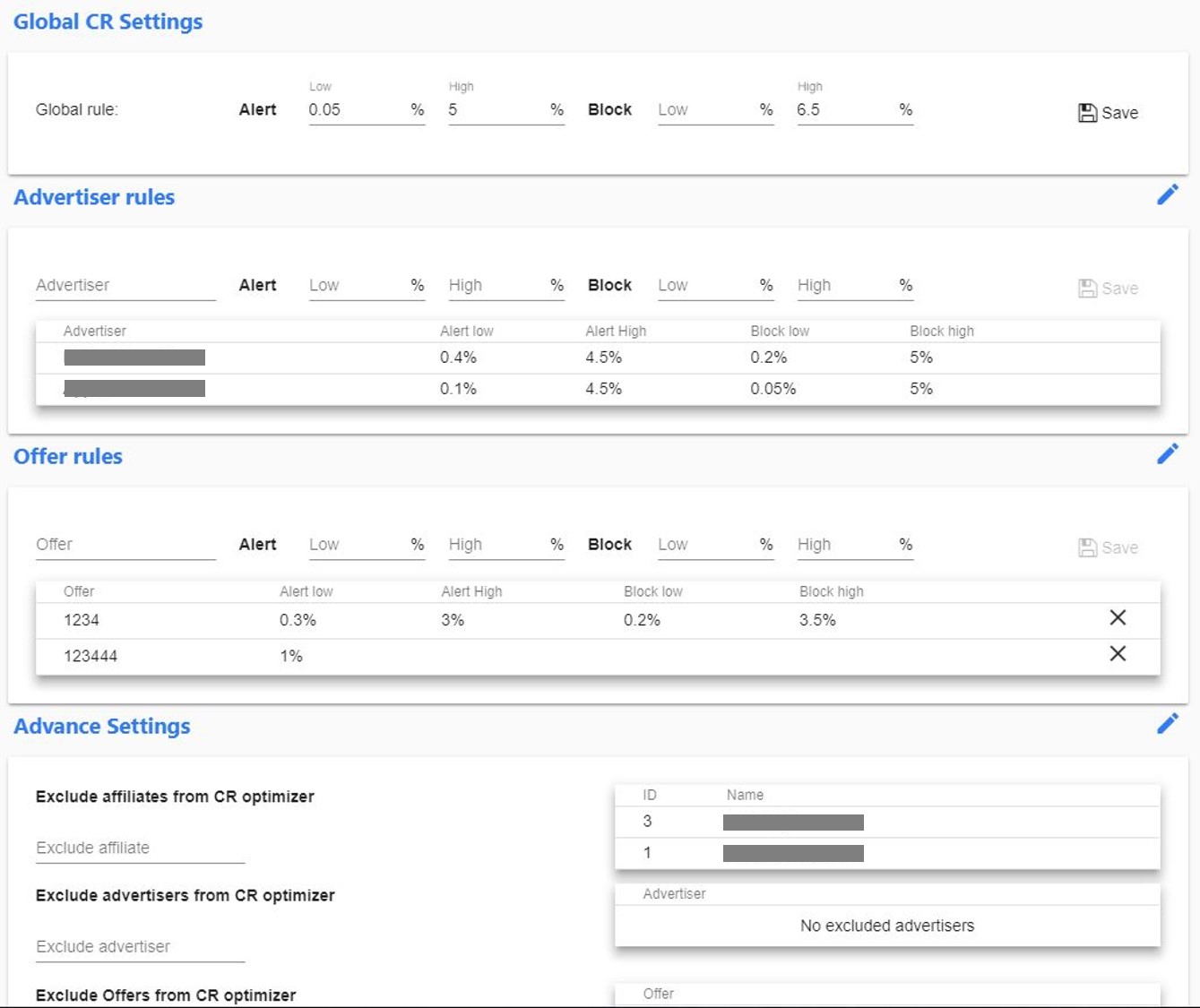Click the Advertiser rules edit pencil icon
1200x1008 pixels.
coord(1167,194)
